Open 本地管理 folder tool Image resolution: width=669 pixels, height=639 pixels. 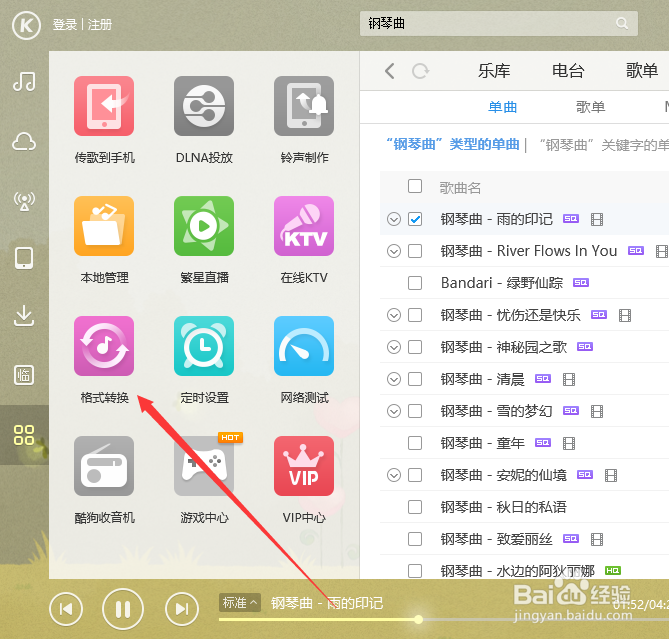104,226
